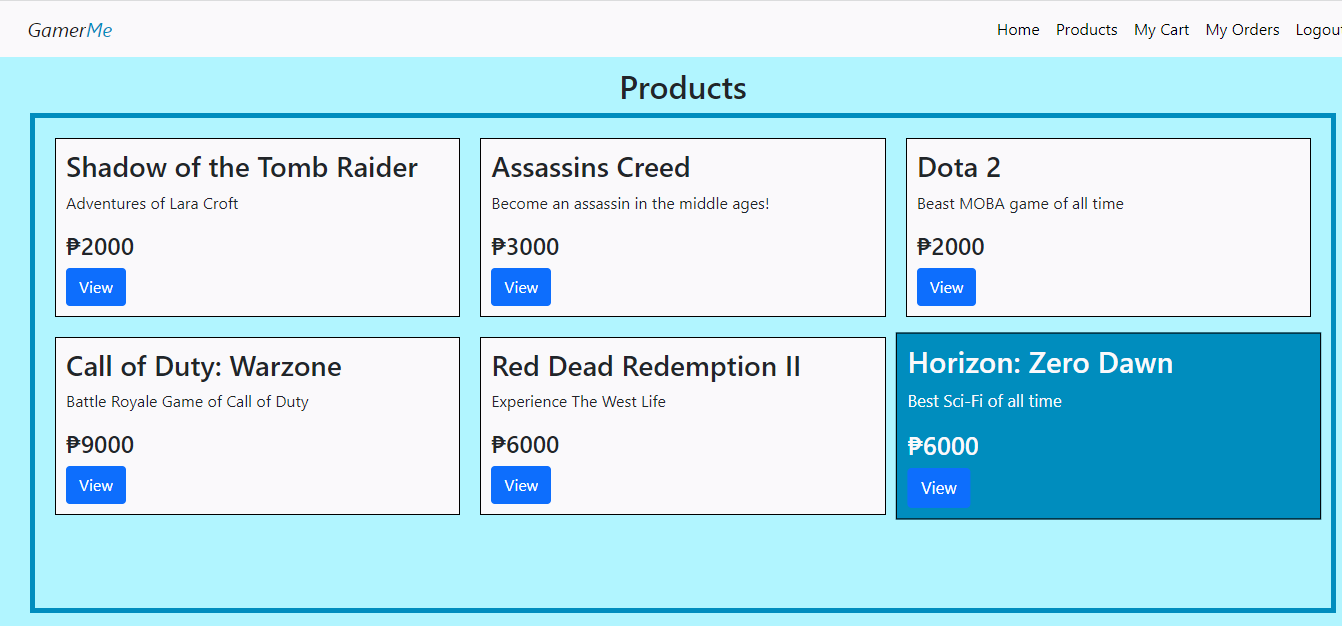Click the GamerMe brand logo

(x=70, y=30)
